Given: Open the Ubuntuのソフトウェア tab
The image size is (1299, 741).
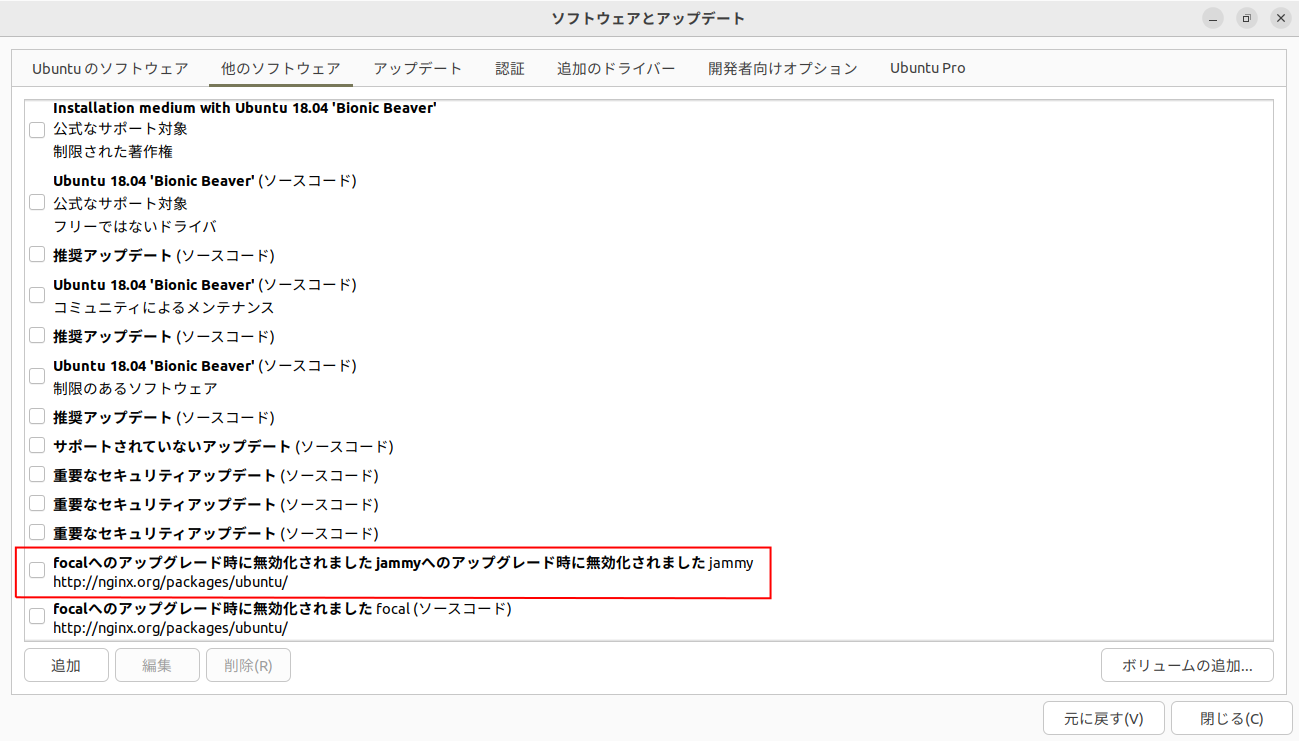Looking at the screenshot, I should click(x=110, y=69).
